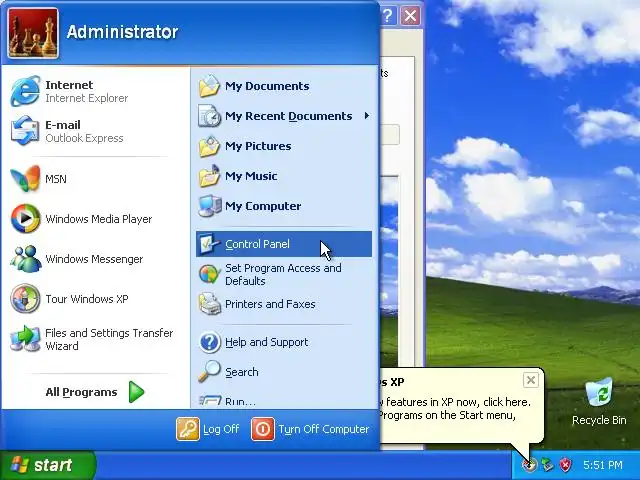Image resolution: width=640 pixels, height=480 pixels.
Task: Close the Tour Windows XP balloon tip
Action: pos(531,380)
